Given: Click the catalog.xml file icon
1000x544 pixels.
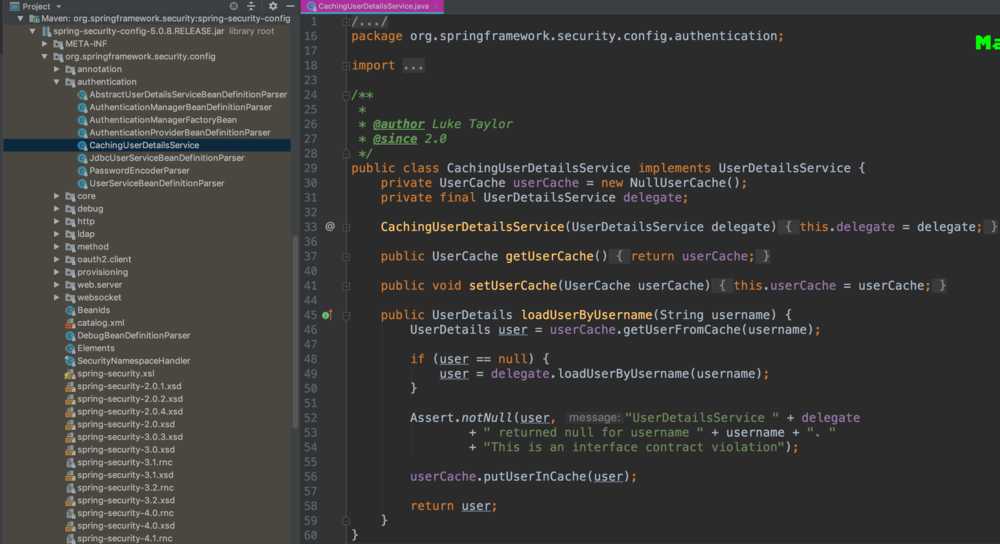Looking at the screenshot, I should (x=69, y=323).
